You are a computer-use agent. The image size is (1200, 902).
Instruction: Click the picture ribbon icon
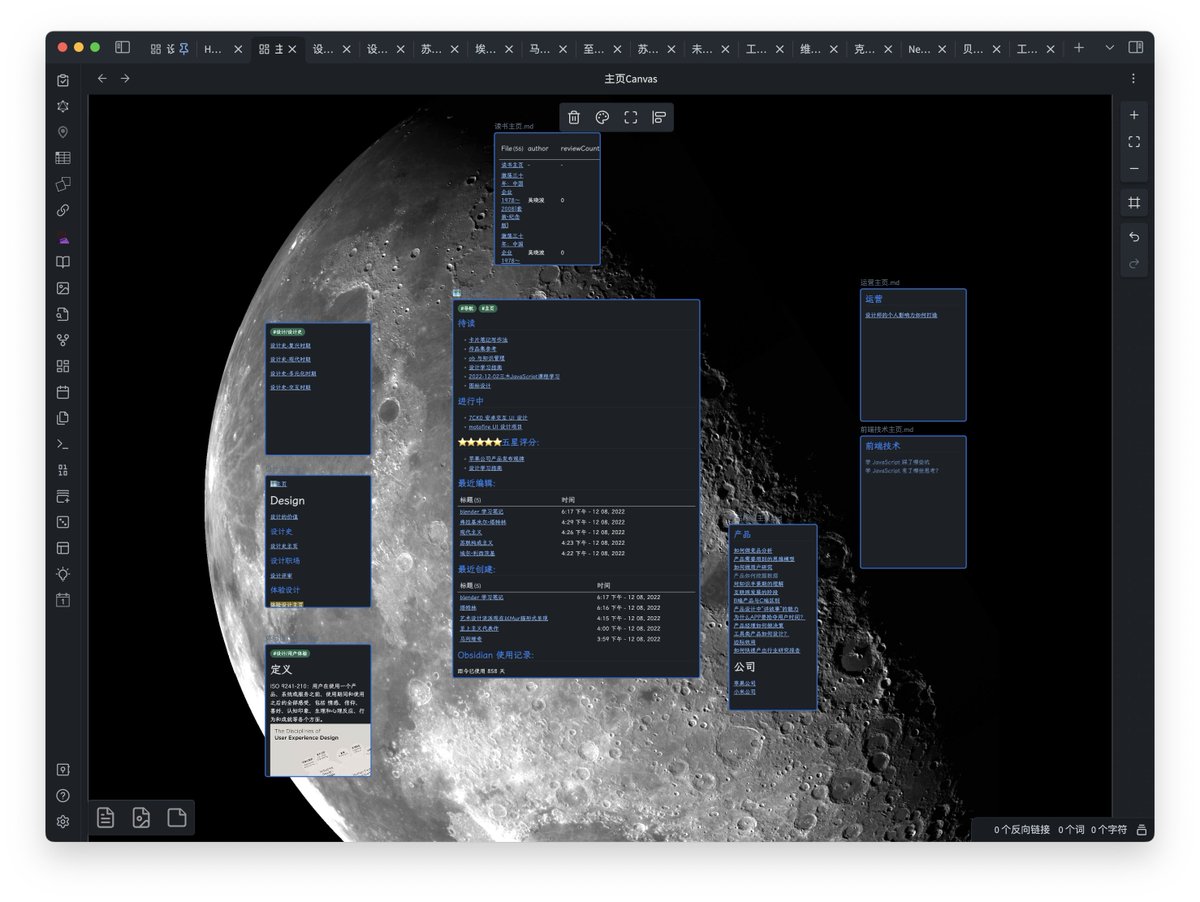(x=63, y=288)
